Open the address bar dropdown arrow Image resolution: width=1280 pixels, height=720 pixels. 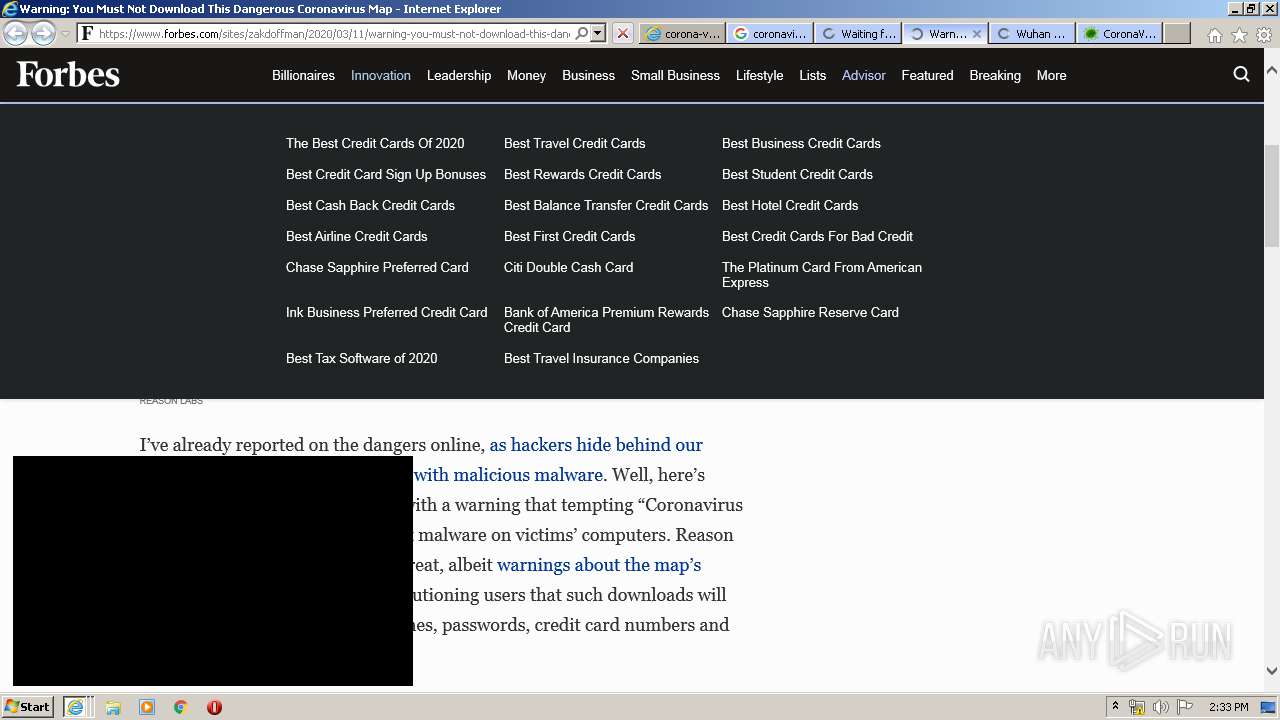[x=598, y=33]
